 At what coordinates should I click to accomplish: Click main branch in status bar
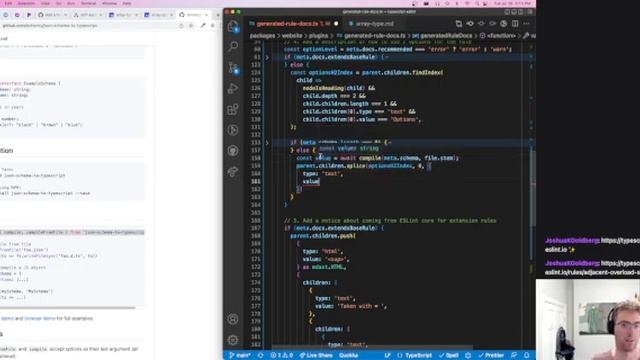click(x=240, y=355)
